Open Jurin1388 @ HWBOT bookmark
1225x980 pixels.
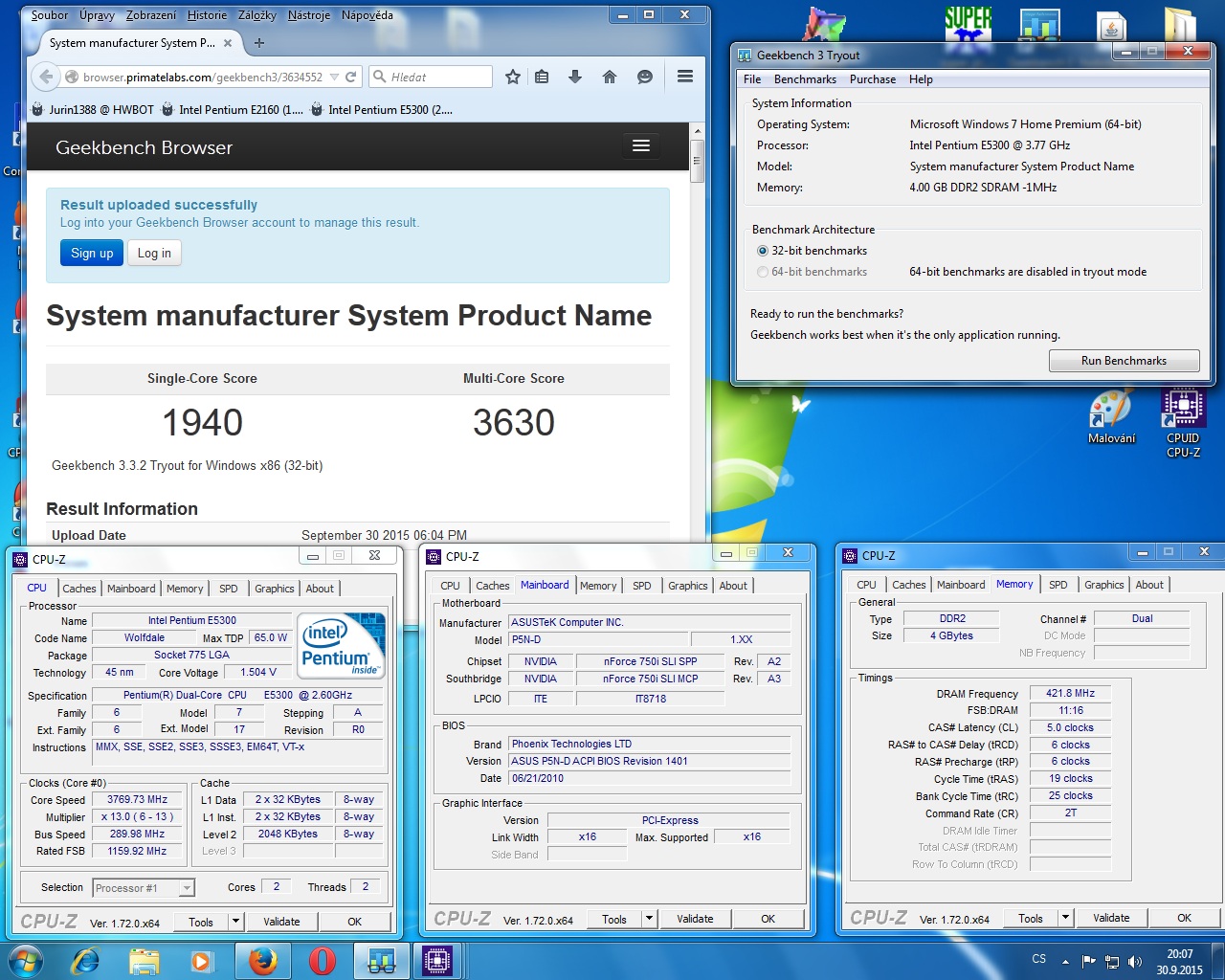click(x=93, y=110)
